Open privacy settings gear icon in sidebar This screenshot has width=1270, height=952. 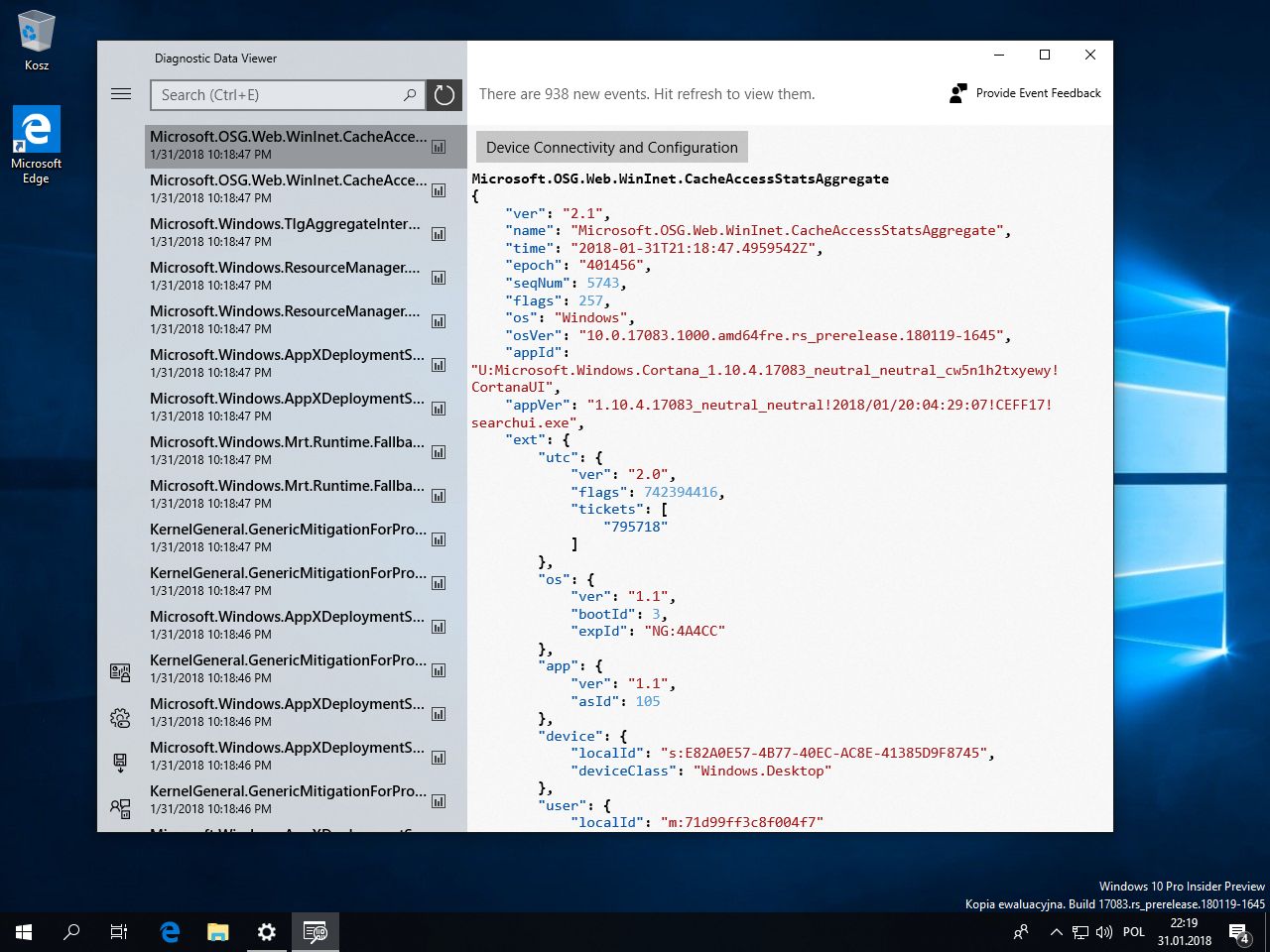pos(120,718)
